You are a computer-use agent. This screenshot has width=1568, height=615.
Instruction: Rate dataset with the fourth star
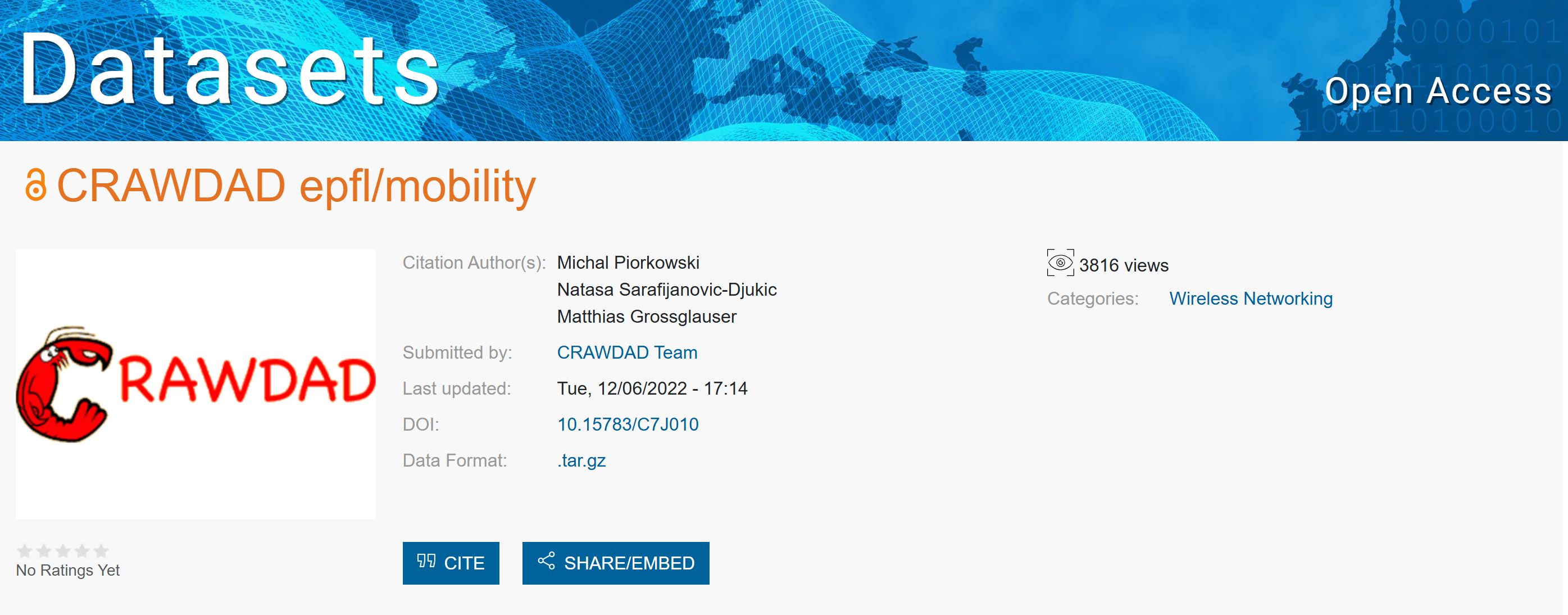82,551
